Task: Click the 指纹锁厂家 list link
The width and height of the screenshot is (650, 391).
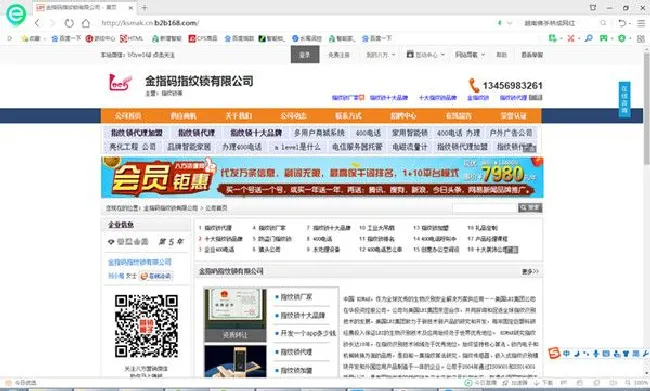Action: click(296, 297)
